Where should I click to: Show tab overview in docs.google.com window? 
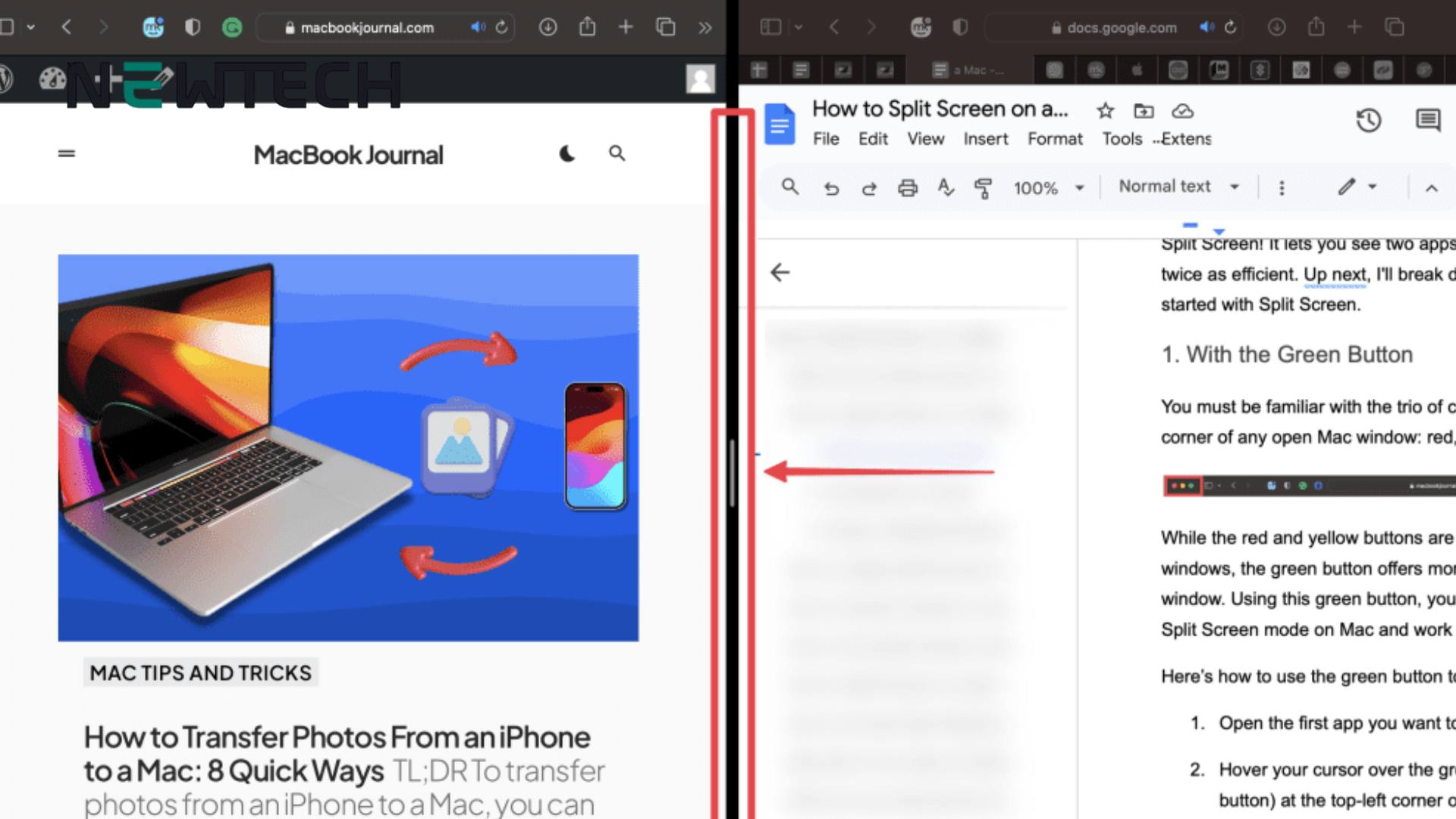click(1394, 27)
